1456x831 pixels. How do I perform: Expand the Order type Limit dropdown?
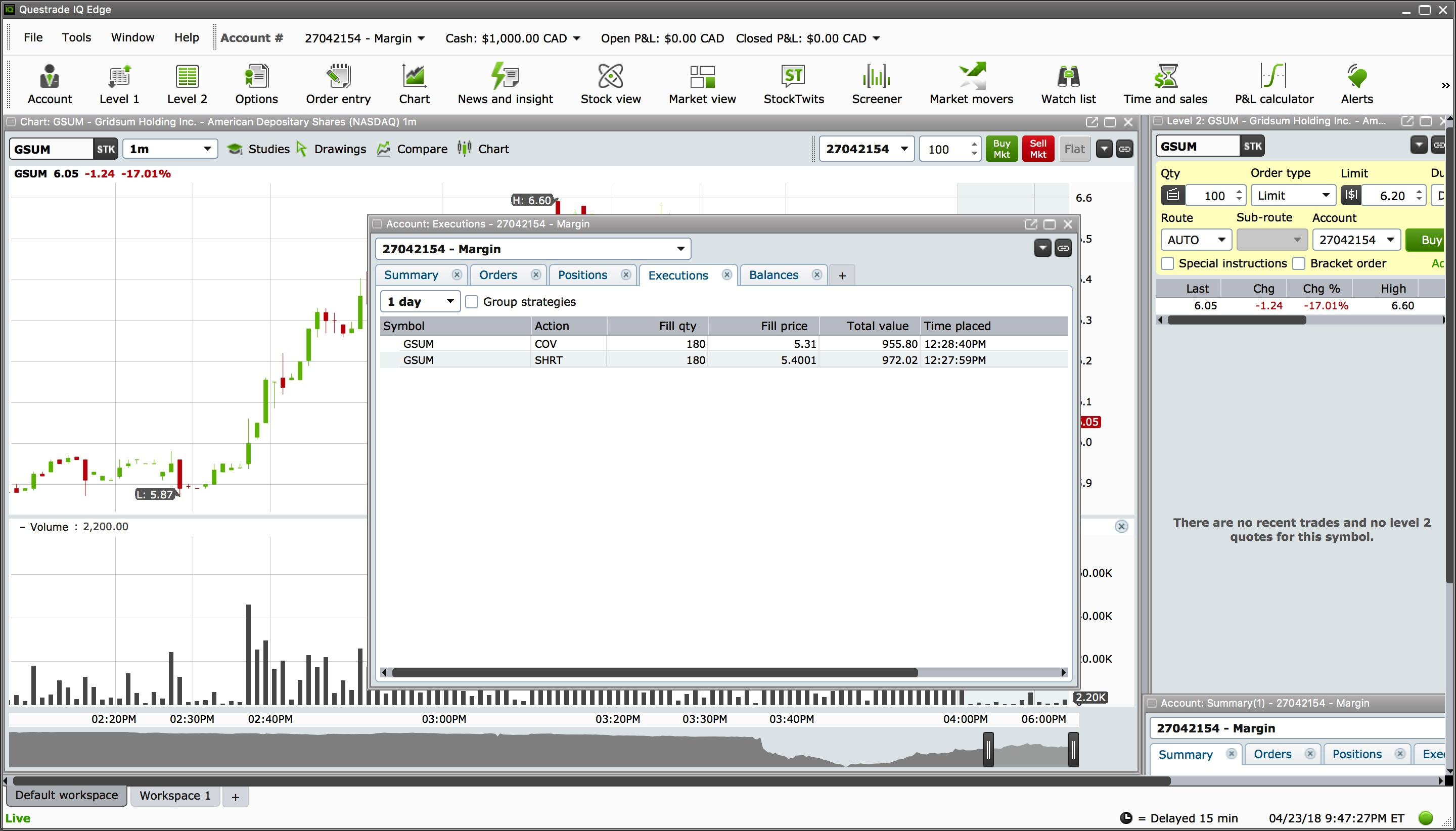click(x=1293, y=196)
